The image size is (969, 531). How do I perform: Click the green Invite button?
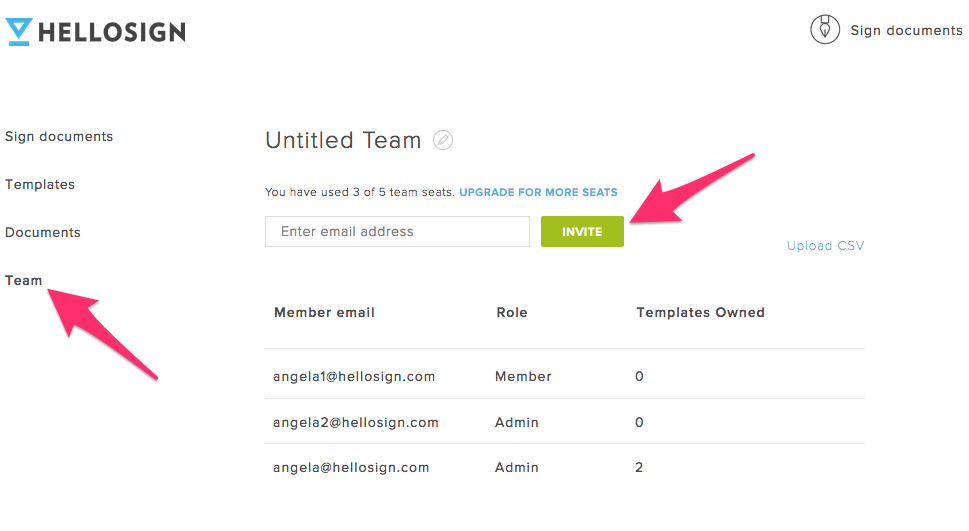click(582, 231)
